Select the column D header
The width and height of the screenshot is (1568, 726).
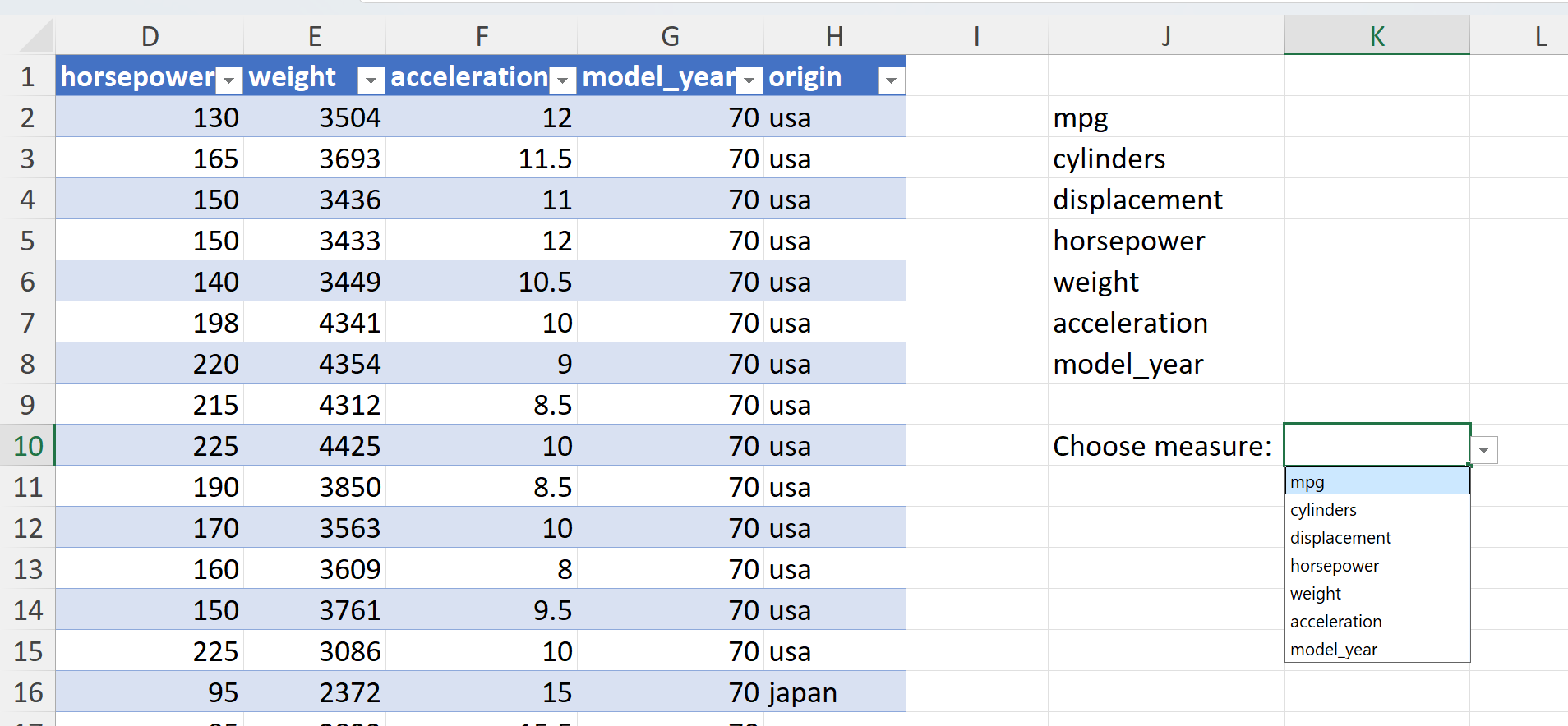(x=150, y=36)
